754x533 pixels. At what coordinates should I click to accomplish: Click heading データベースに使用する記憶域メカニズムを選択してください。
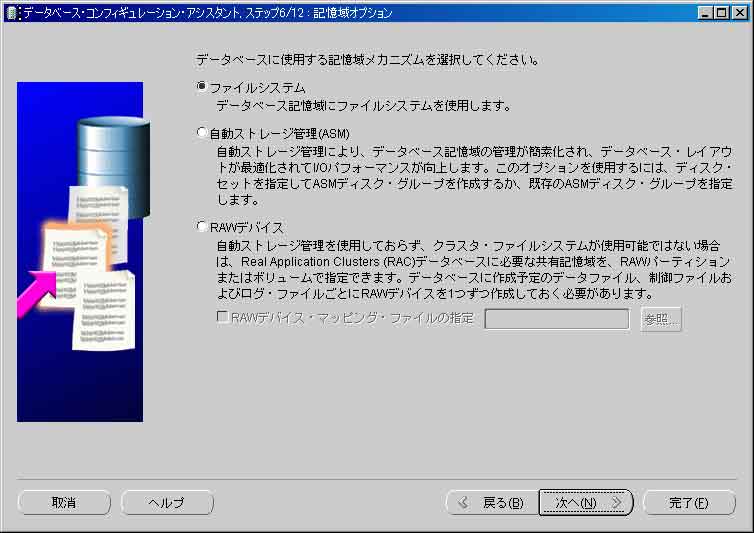pyautogui.click(x=368, y=60)
